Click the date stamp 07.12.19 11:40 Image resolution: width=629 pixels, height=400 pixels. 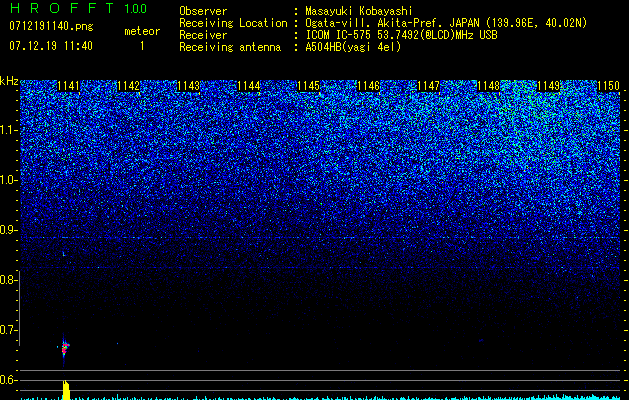[51, 45]
